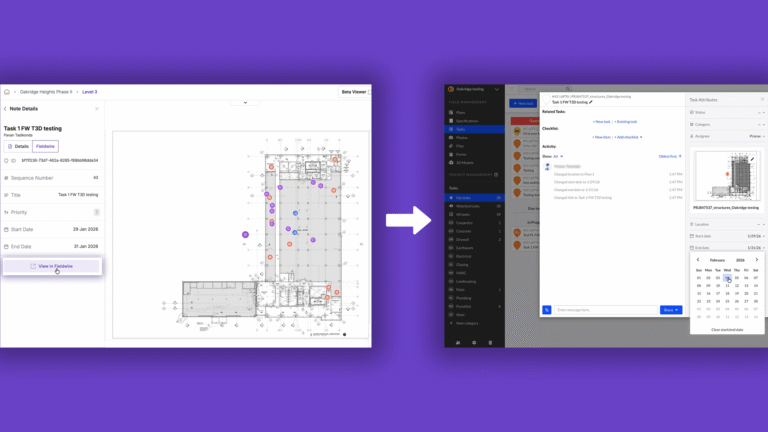The image size is (768, 432).
Task: Click the home icon in breadcrumb
Action: coord(7,92)
